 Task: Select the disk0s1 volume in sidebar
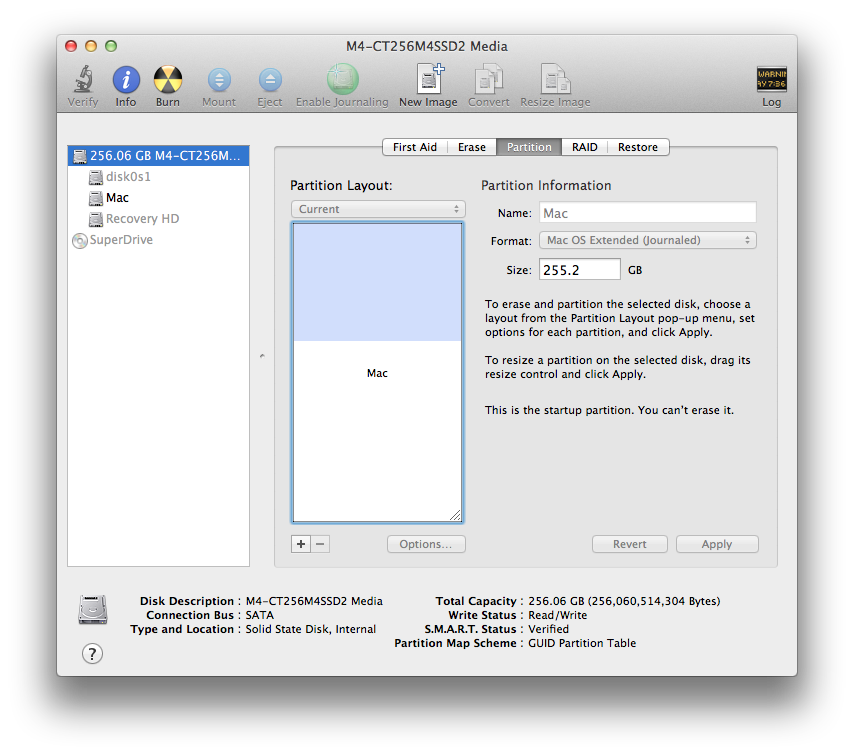click(x=158, y=176)
